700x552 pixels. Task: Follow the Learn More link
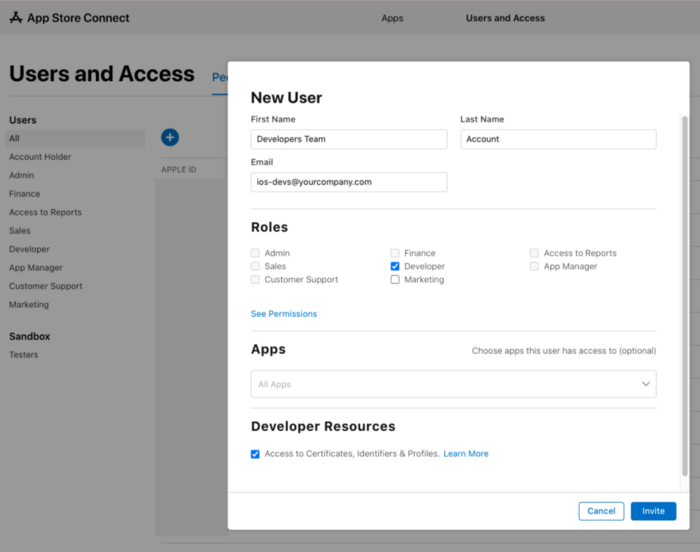click(x=466, y=454)
